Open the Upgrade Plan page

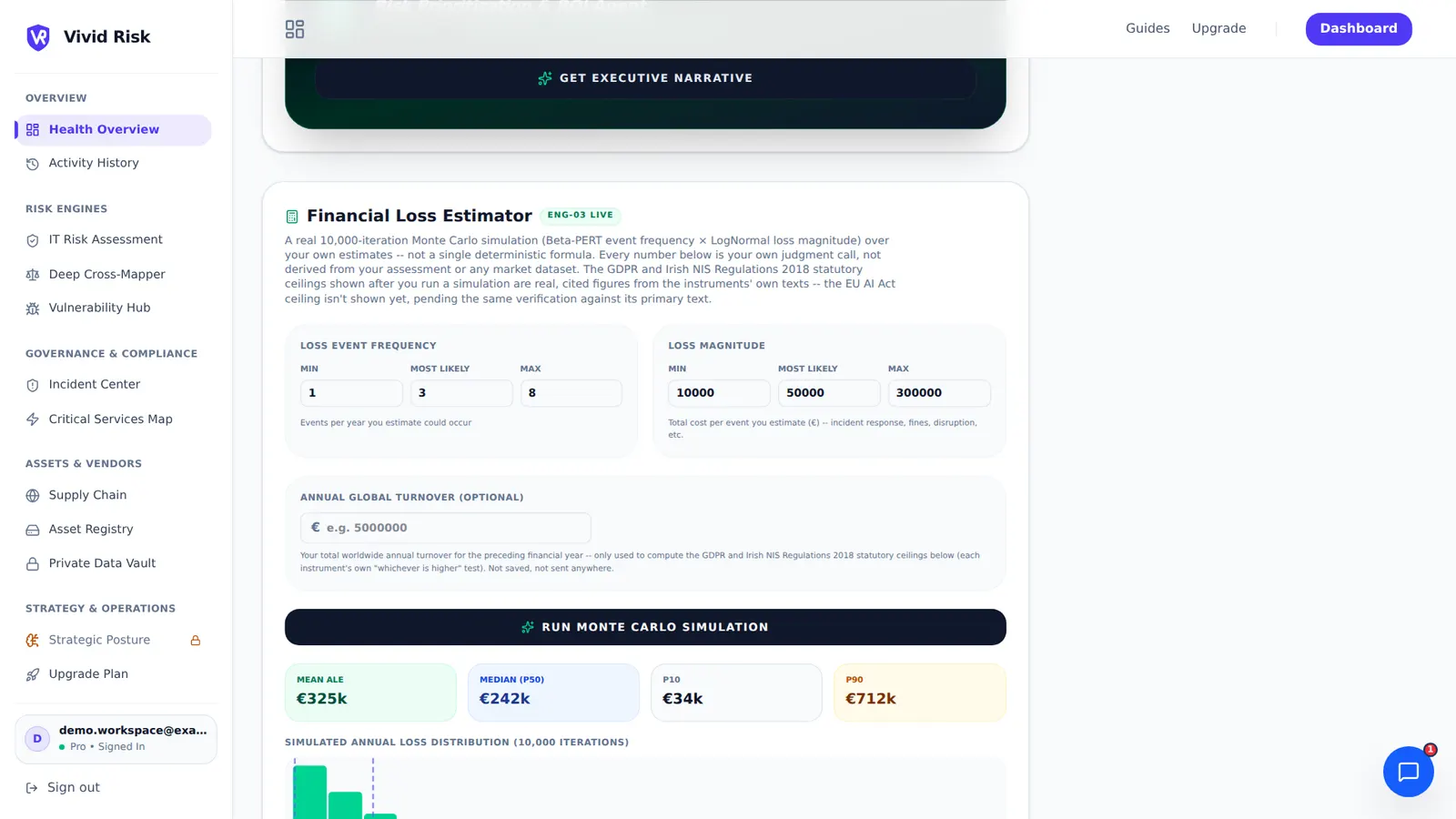click(x=114, y=674)
